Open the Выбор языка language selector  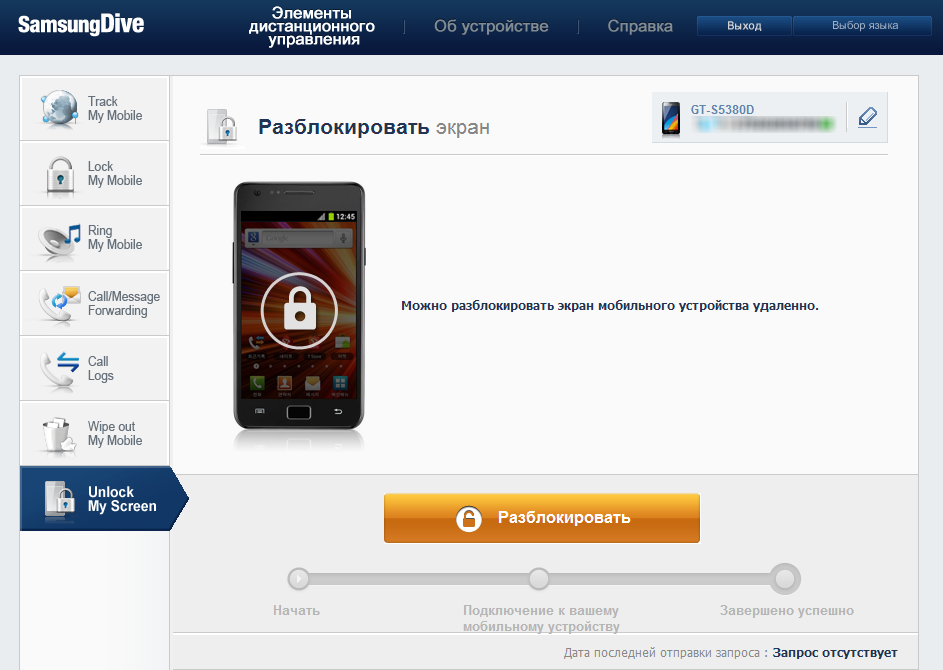coord(864,26)
